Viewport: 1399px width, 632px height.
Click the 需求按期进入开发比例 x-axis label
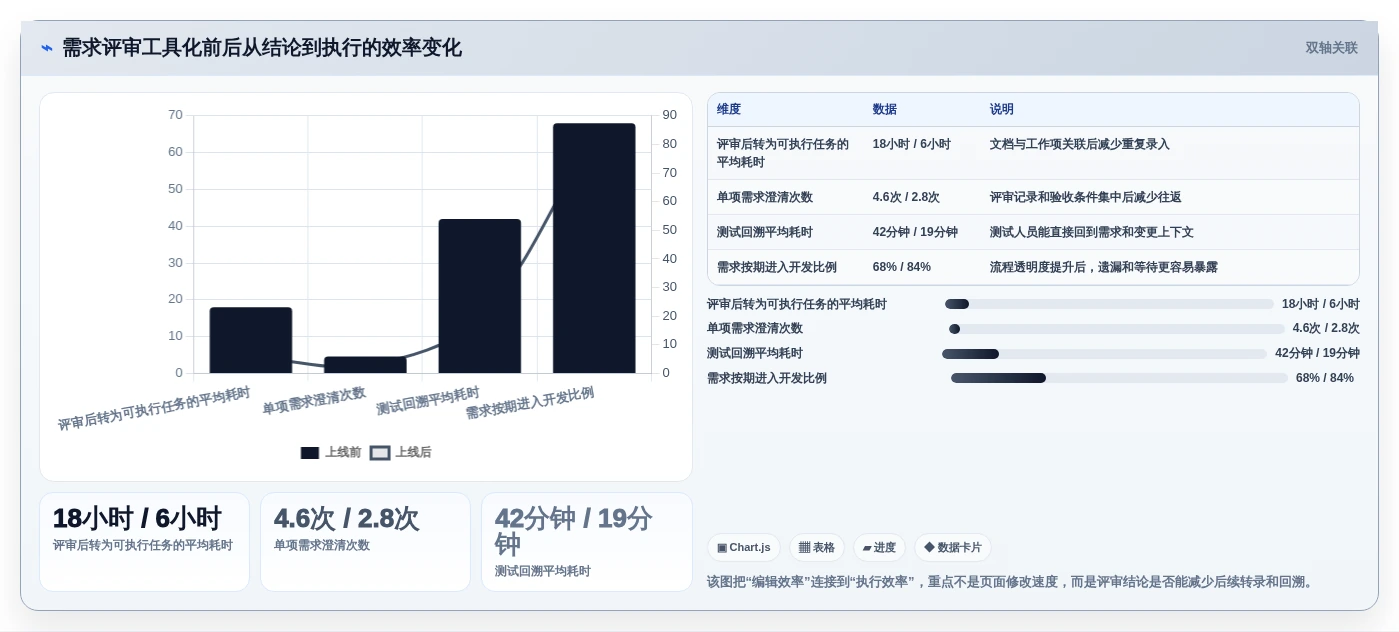530,403
